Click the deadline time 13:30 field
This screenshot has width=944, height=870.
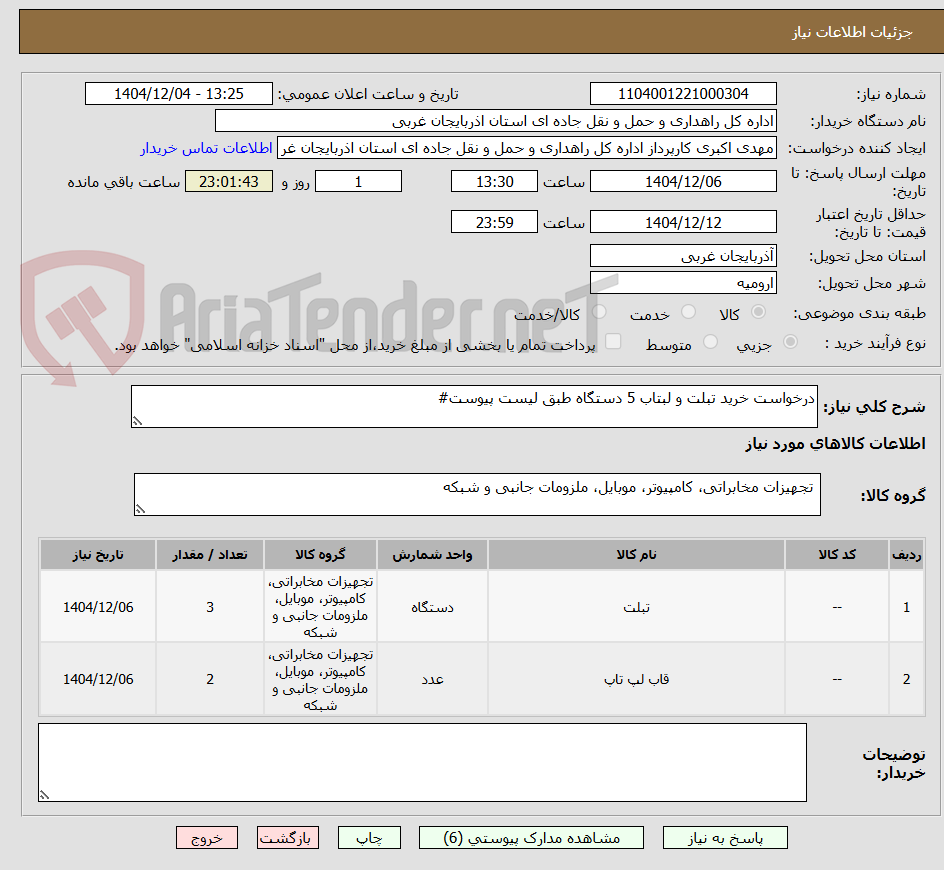click(494, 181)
